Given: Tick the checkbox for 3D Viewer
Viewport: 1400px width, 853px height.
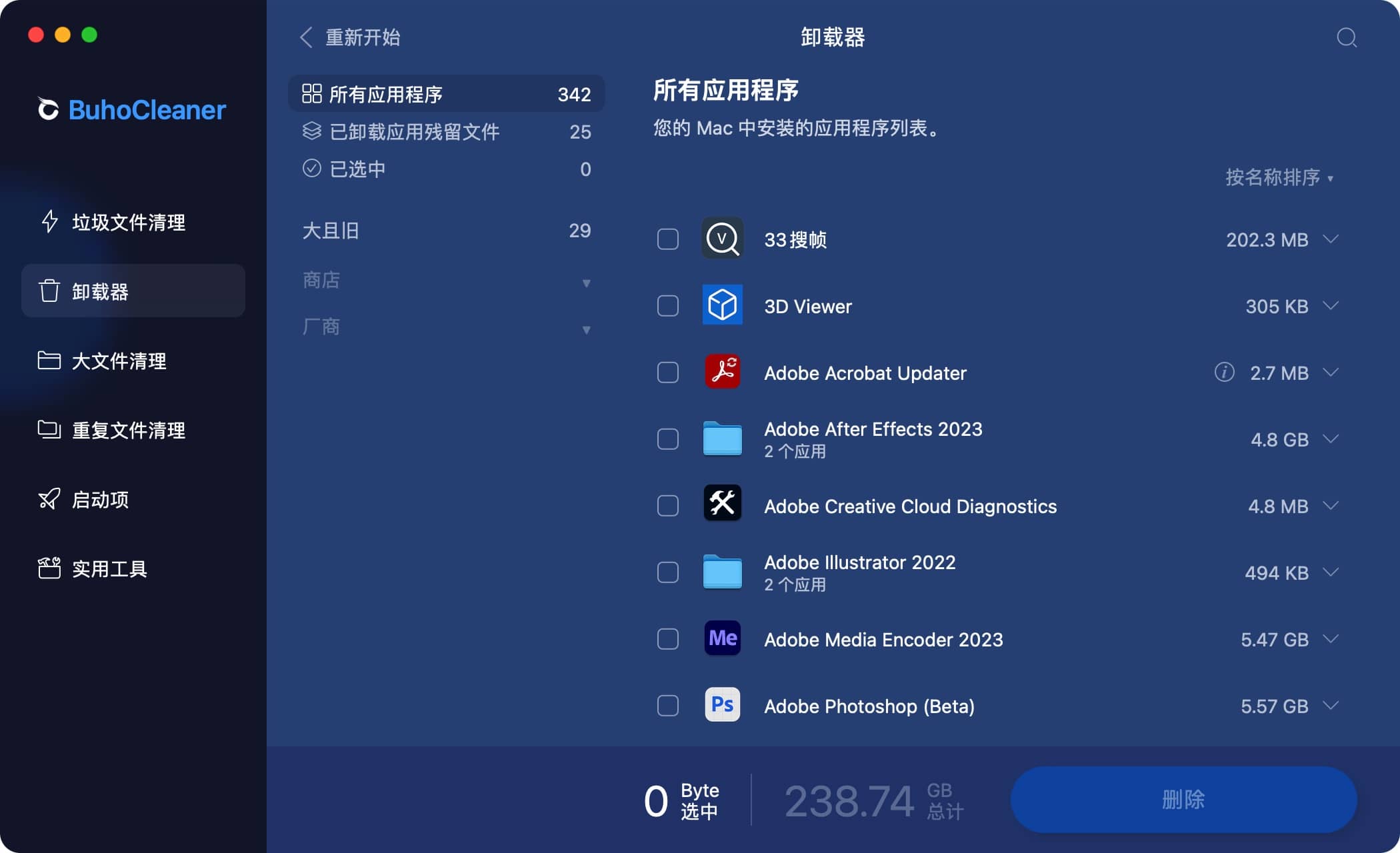Looking at the screenshot, I should (x=668, y=306).
